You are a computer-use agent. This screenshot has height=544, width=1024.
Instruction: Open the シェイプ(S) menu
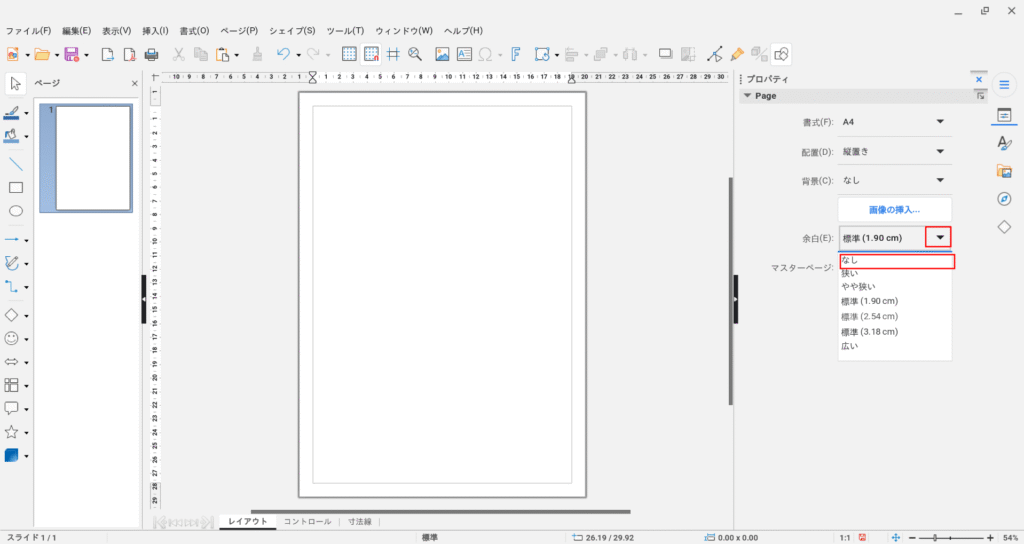pyautogui.click(x=292, y=31)
